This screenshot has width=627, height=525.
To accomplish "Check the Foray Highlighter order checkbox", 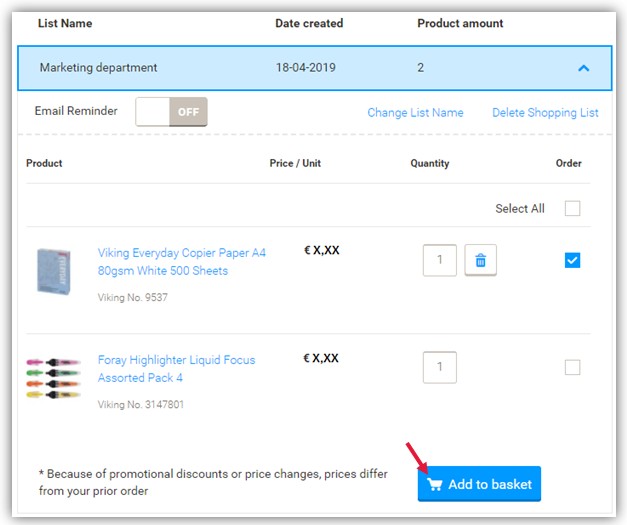I will [572, 368].
